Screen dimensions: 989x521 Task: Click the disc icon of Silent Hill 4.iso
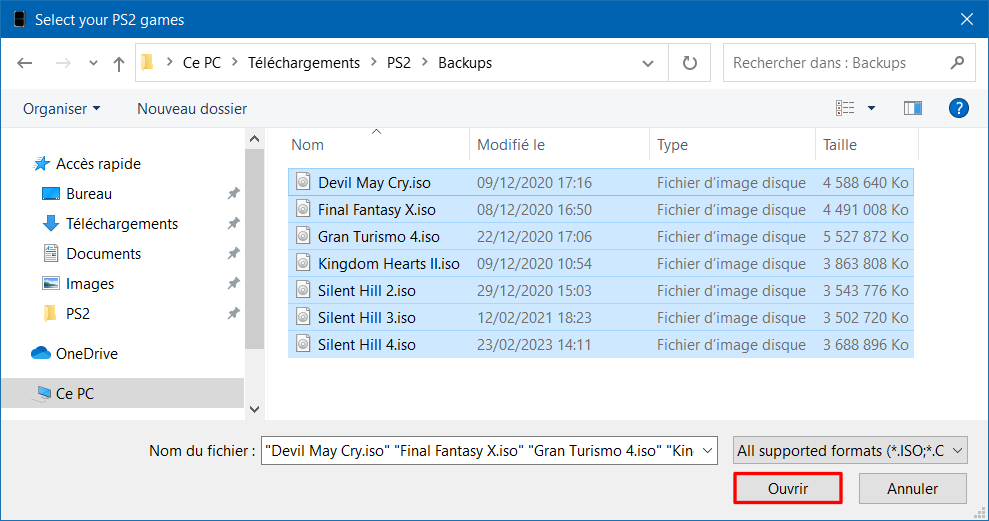(303, 344)
